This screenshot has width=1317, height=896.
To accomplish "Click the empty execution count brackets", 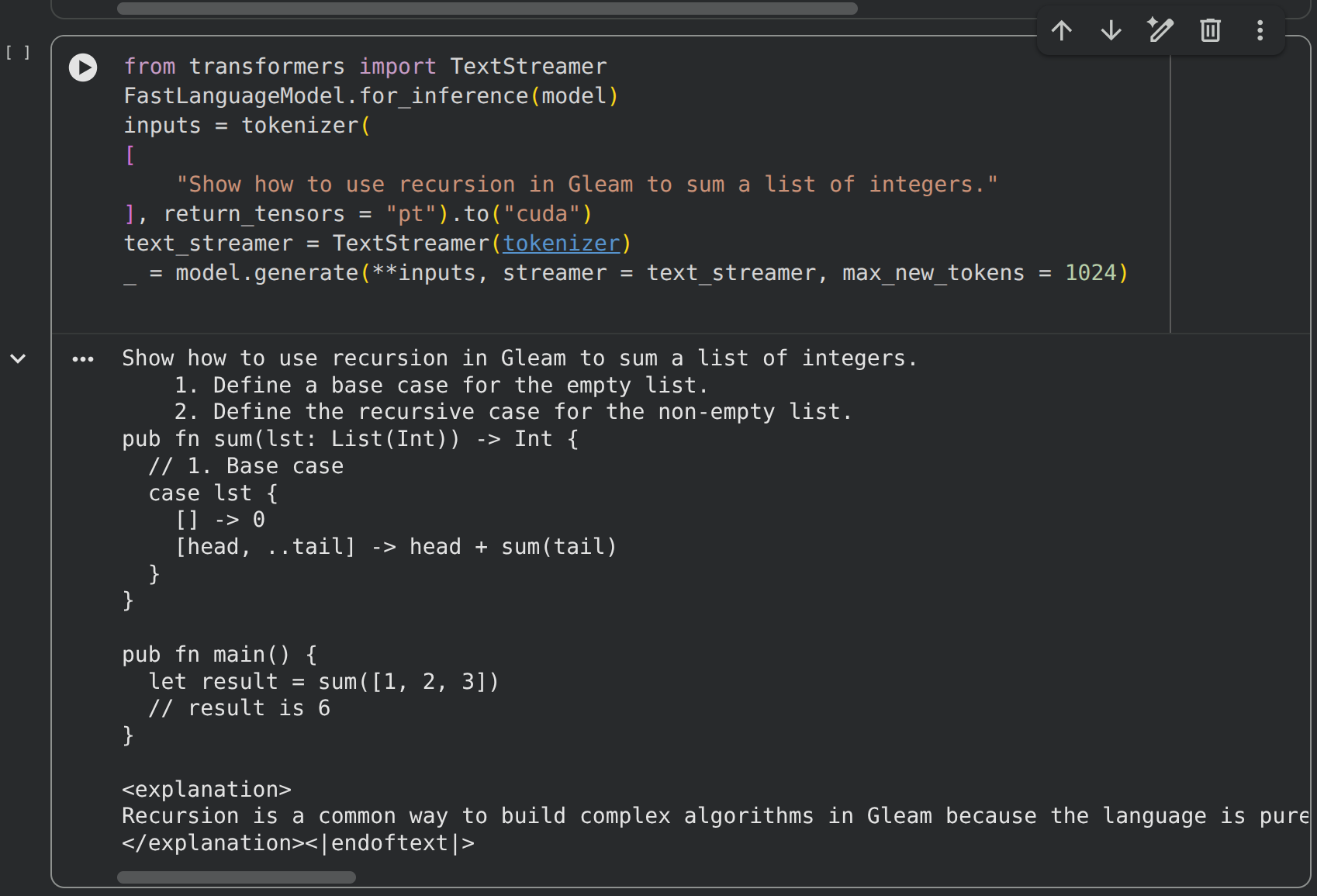I will click(18, 53).
